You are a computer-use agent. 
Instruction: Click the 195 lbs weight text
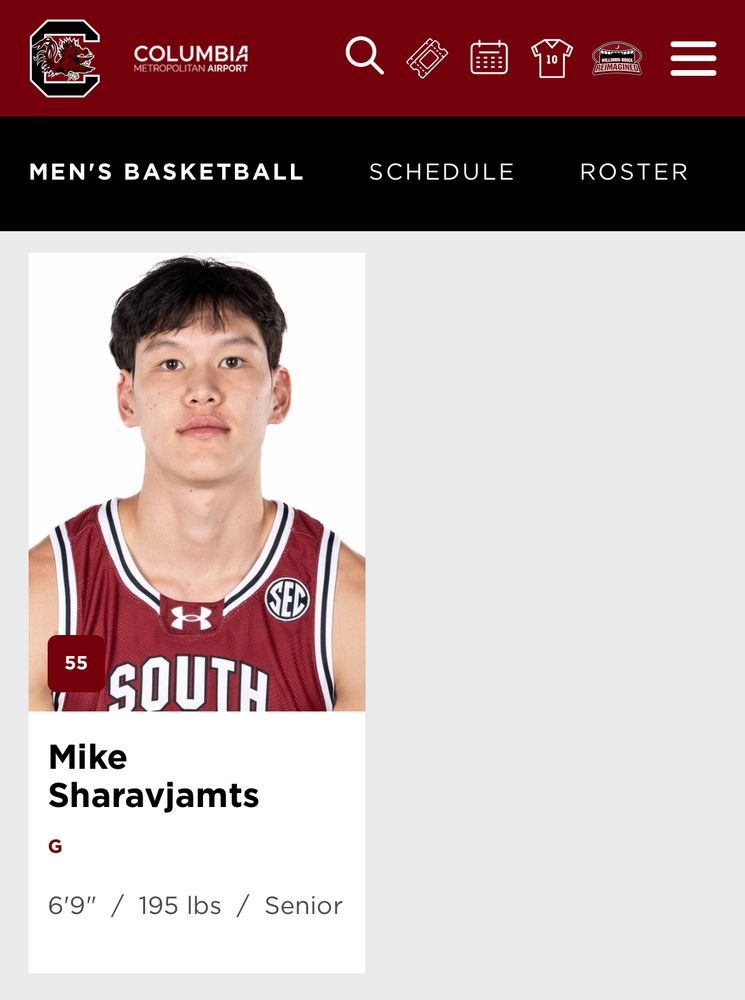tap(180, 906)
